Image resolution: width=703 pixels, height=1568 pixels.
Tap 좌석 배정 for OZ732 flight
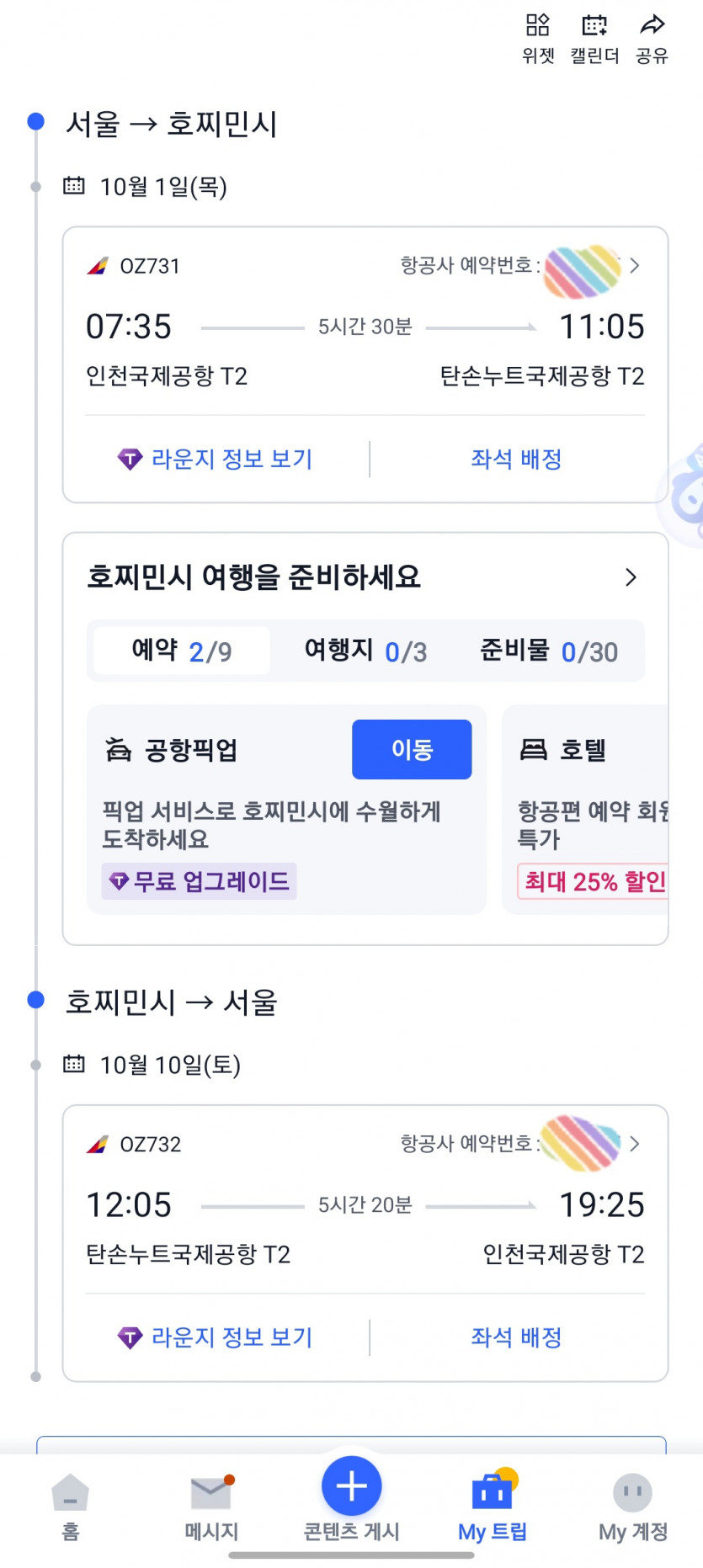pos(516,1337)
